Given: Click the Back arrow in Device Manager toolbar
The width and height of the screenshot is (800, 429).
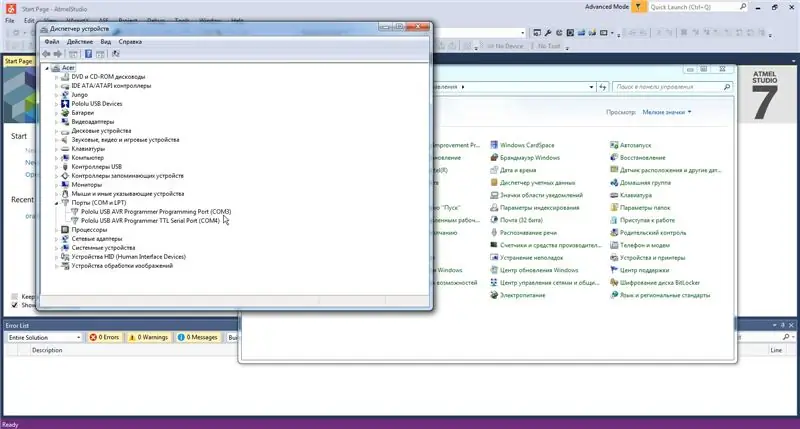Looking at the screenshot, I should click(46, 54).
